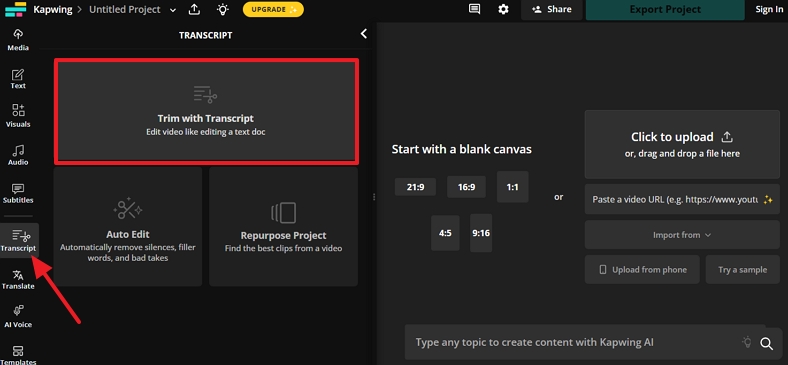Click the Click to upload area
788x365 pixels.
(682, 144)
